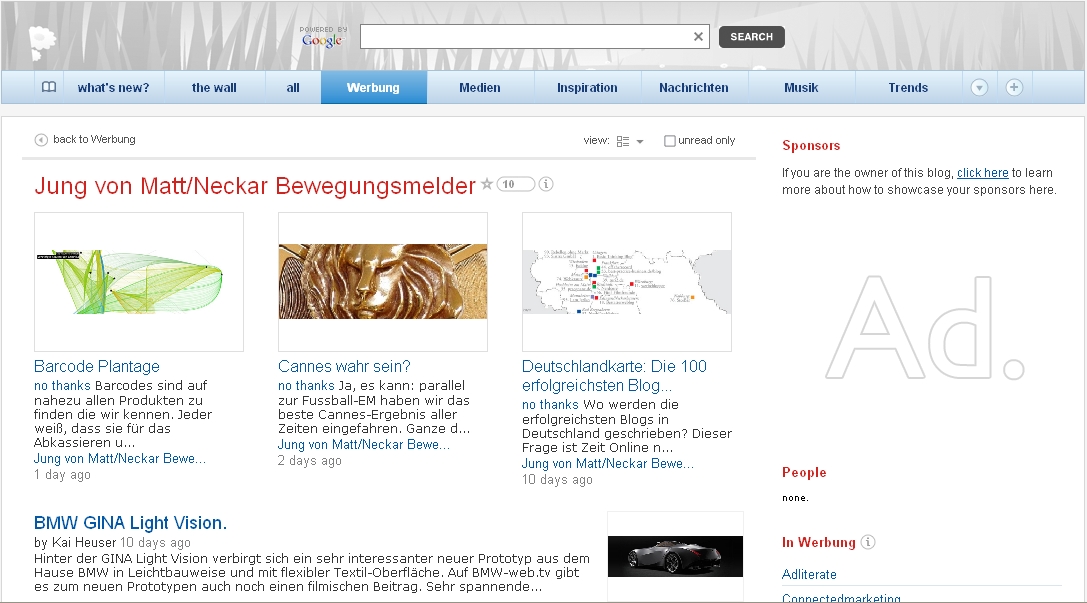Click no thanks under Cannes wahr sein?

pyautogui.click(x=306, y=385)
